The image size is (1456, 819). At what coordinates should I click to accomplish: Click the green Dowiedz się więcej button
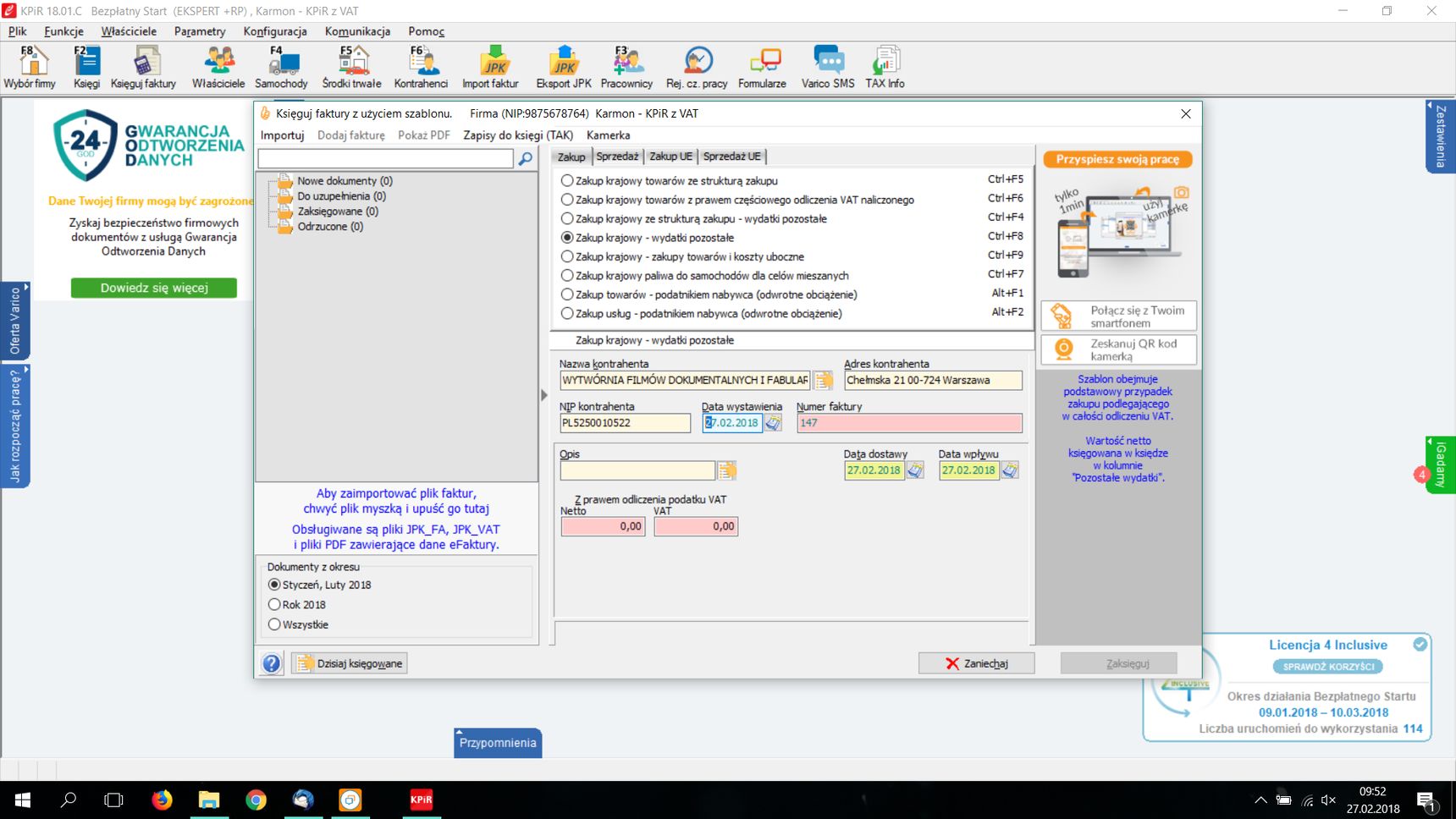(154, 288)
